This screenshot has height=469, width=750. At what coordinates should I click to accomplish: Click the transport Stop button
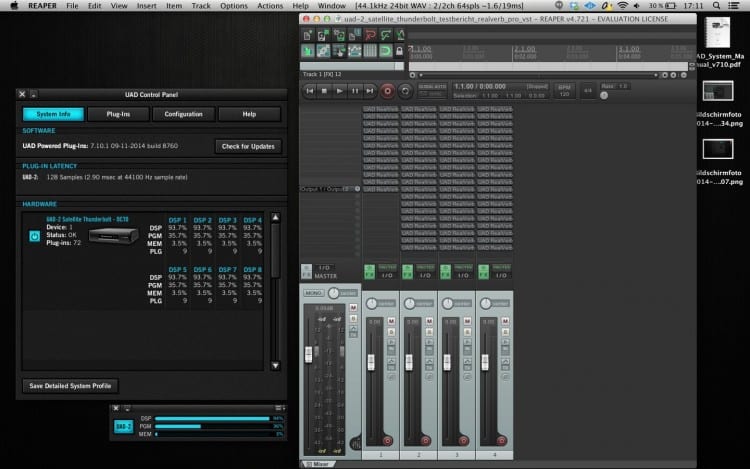point(324,91)
